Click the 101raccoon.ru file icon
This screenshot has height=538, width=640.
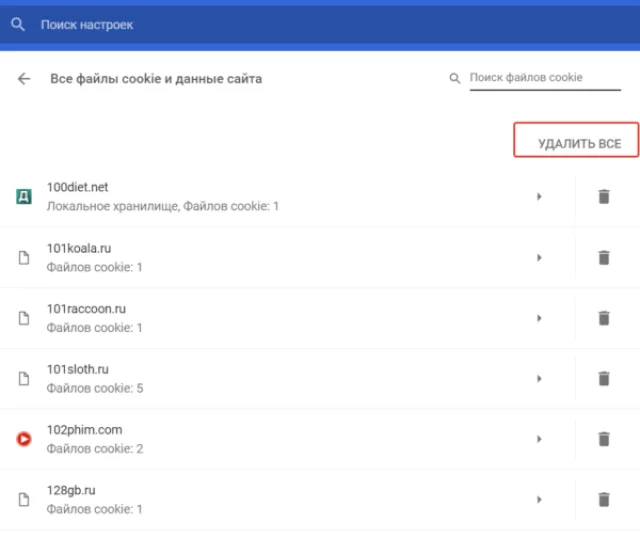(24, 318)
